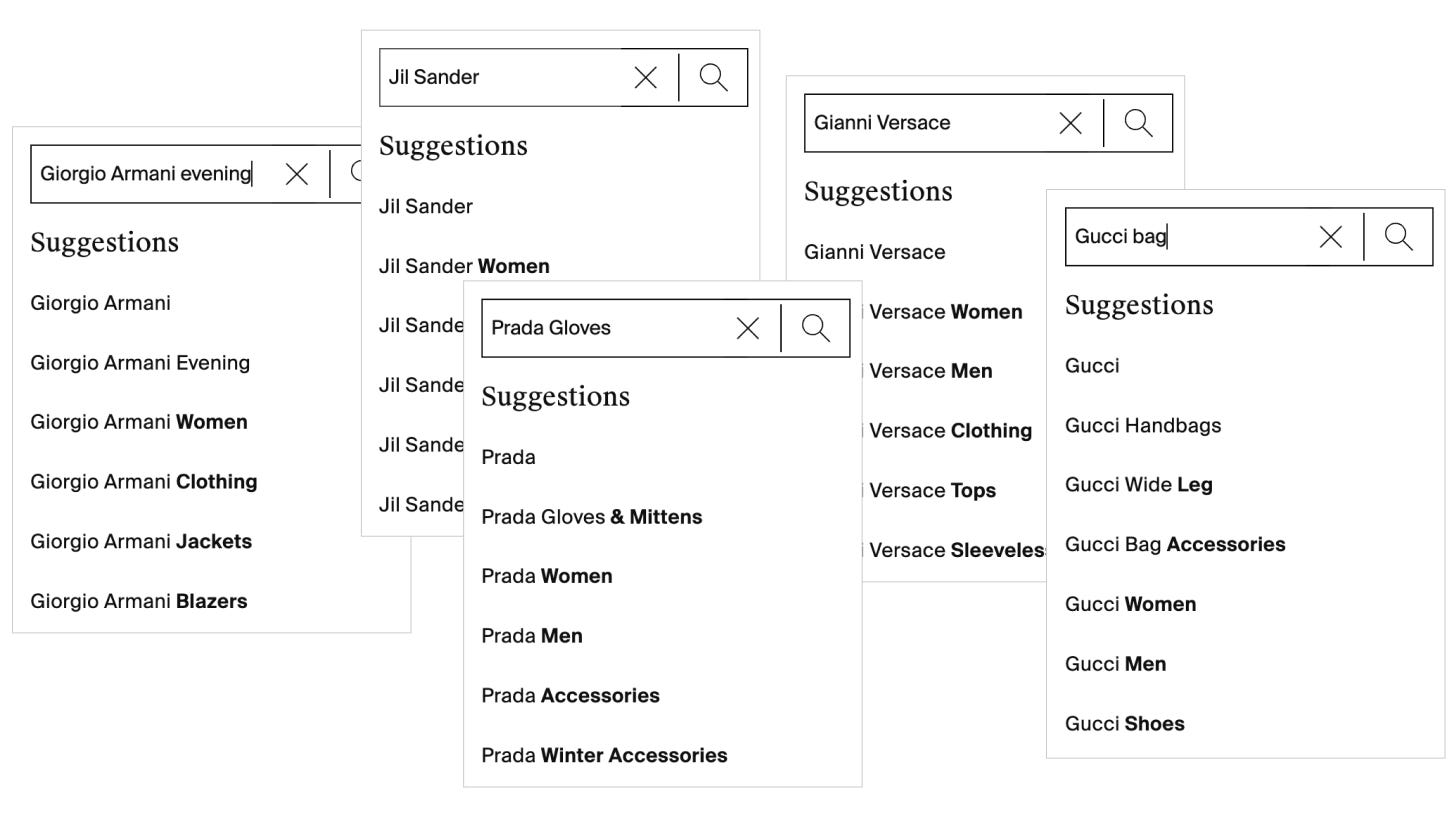Choose Prada Gloves & Mittens suggestion
This screenshot has width=1456, height=820.
(592, 517)
